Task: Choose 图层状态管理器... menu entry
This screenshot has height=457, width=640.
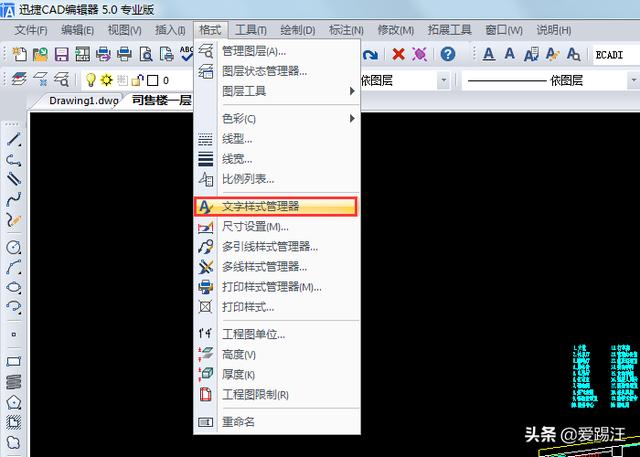Action: (277, 71)
